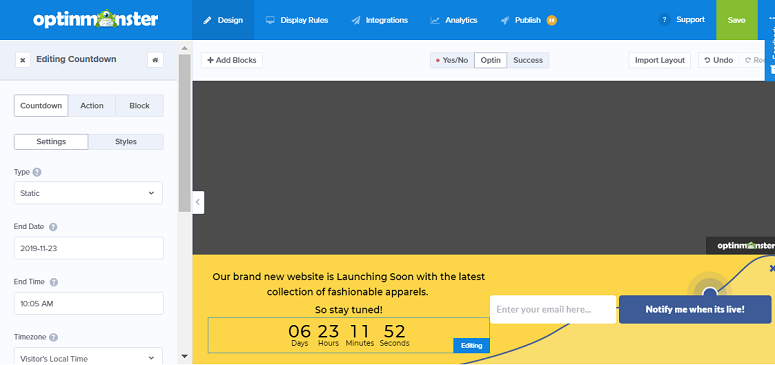Open the Type dropdown showing Static
This screenshot has width=775, height=365.
pyautogui.click(x=88, y=193)
